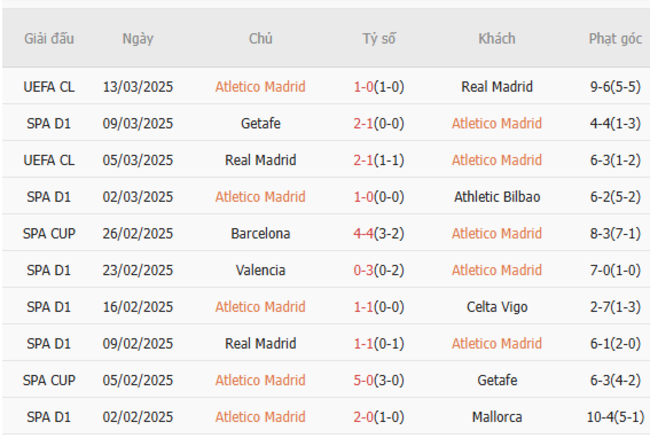Click the 7-0(1-0) corner kicks value
This screenshot has width=650, height=438.
point(616,270)
